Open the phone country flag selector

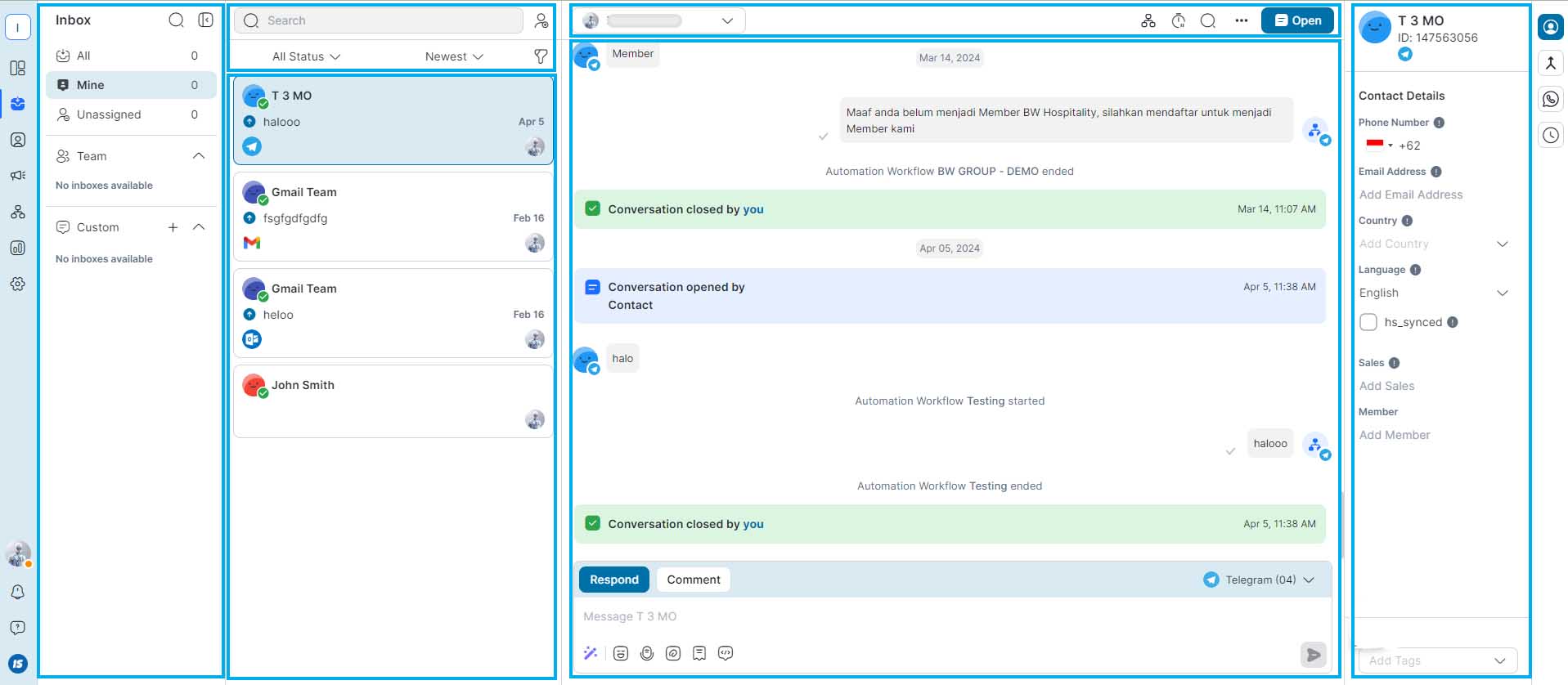[1379, 146]
